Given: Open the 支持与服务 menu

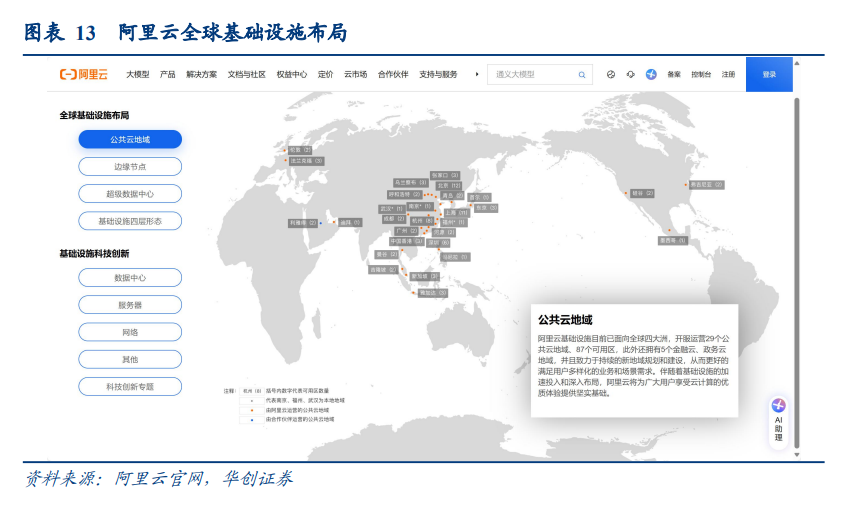Looking at the screenshot, I should tap(438, 74).
